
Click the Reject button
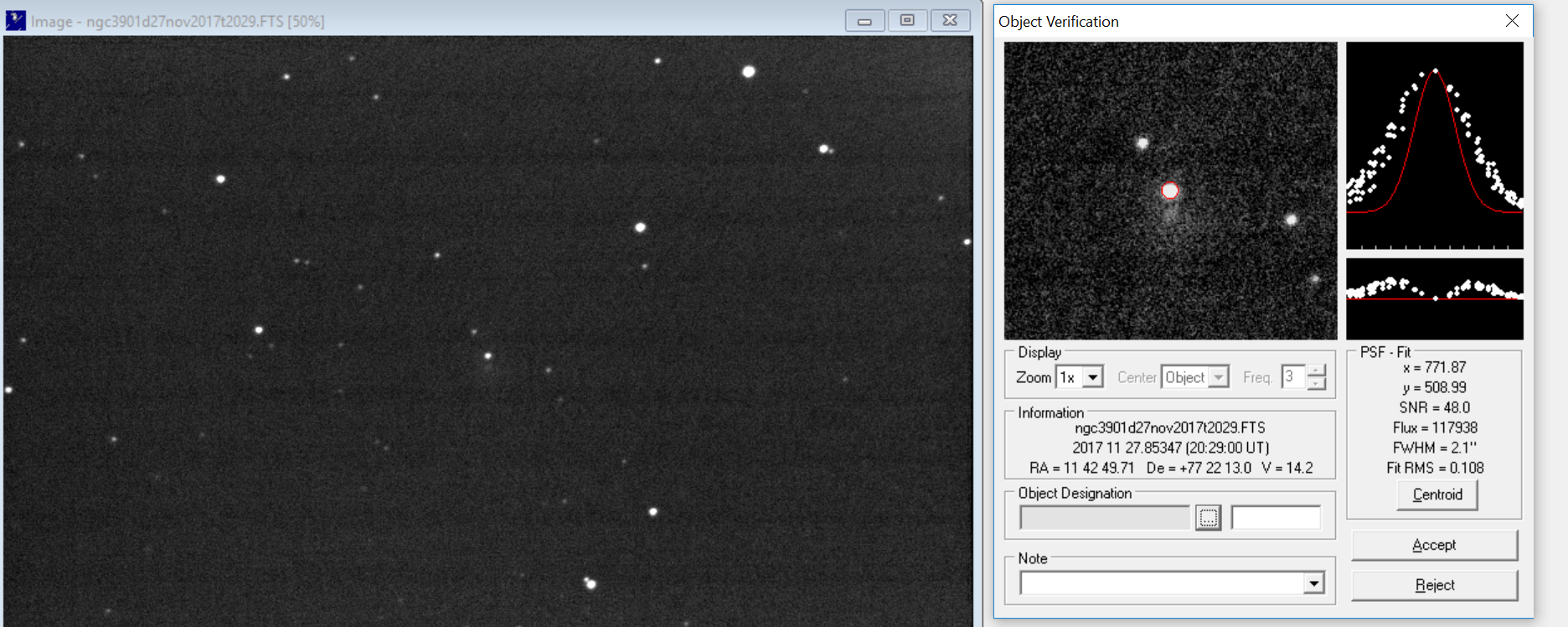click(1434, 585)
